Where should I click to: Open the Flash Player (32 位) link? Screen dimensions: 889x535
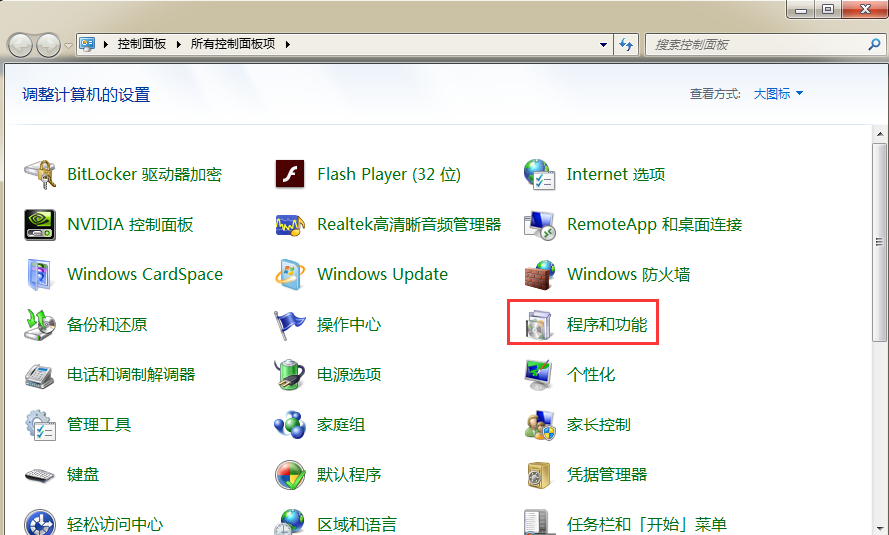pos(389,174)
